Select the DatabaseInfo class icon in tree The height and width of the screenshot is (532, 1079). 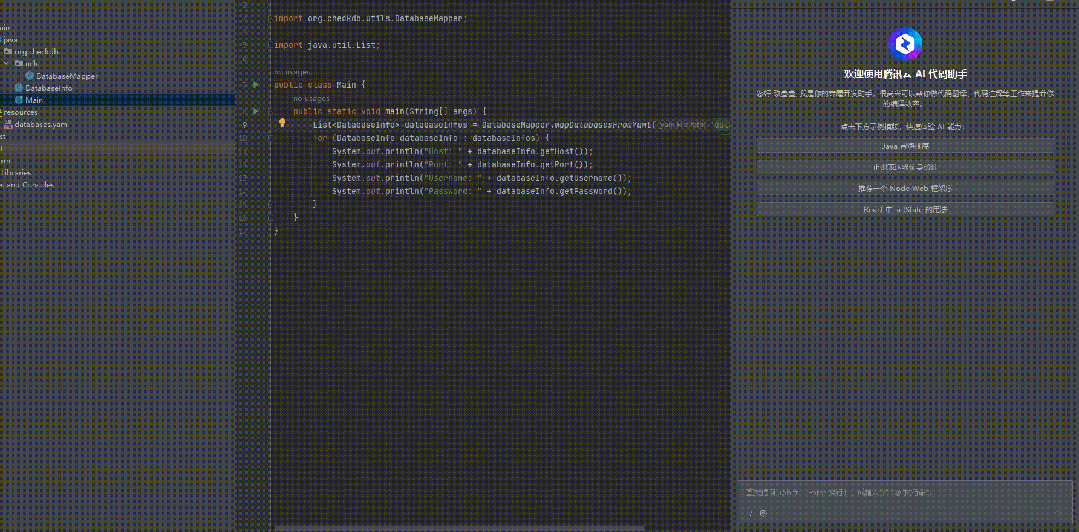(19, 88)
